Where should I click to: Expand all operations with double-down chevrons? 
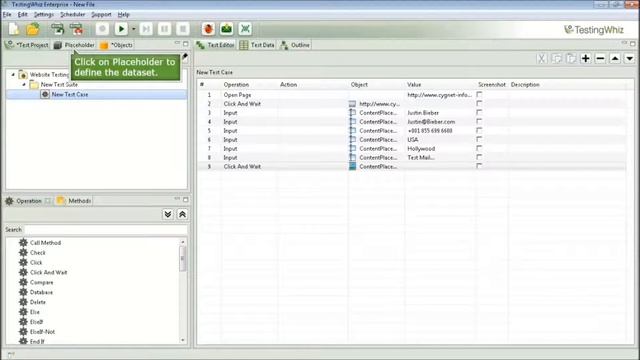(168, 214)
